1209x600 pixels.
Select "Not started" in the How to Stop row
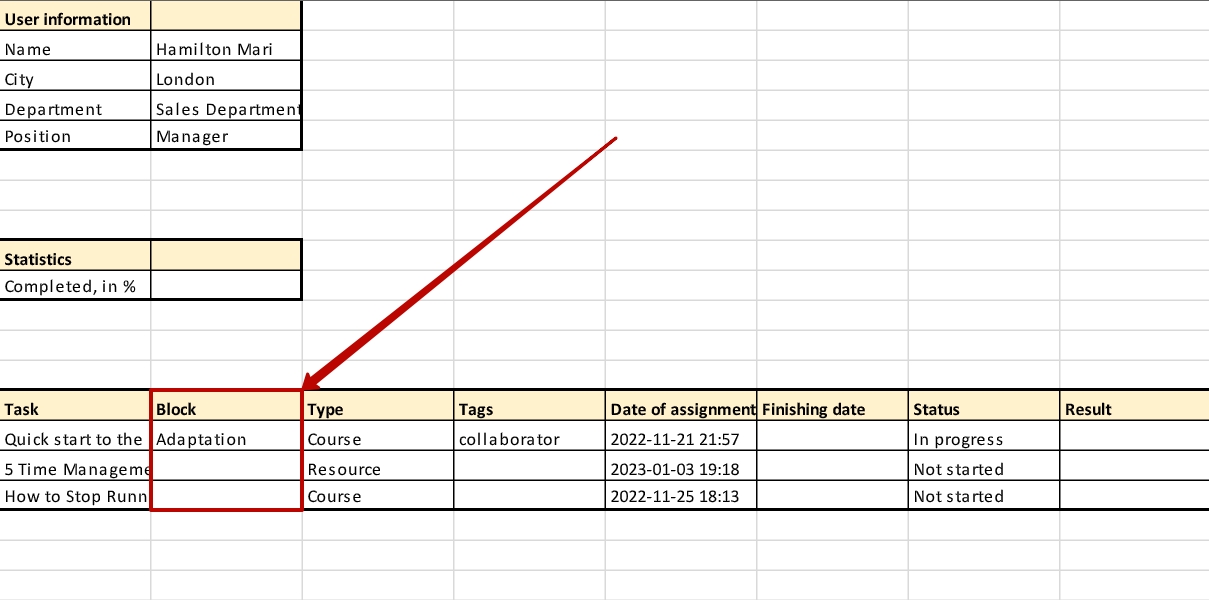coord(985,495)
